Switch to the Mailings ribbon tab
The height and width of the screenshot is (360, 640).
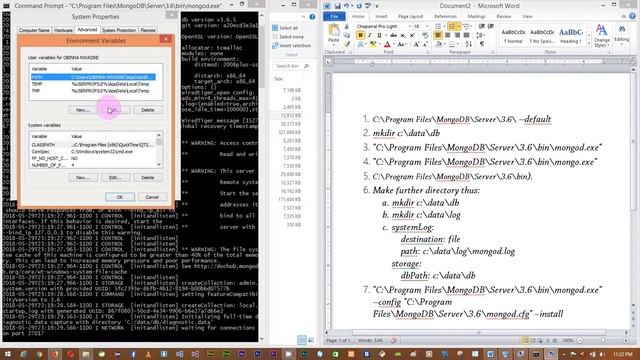[476, 16]
